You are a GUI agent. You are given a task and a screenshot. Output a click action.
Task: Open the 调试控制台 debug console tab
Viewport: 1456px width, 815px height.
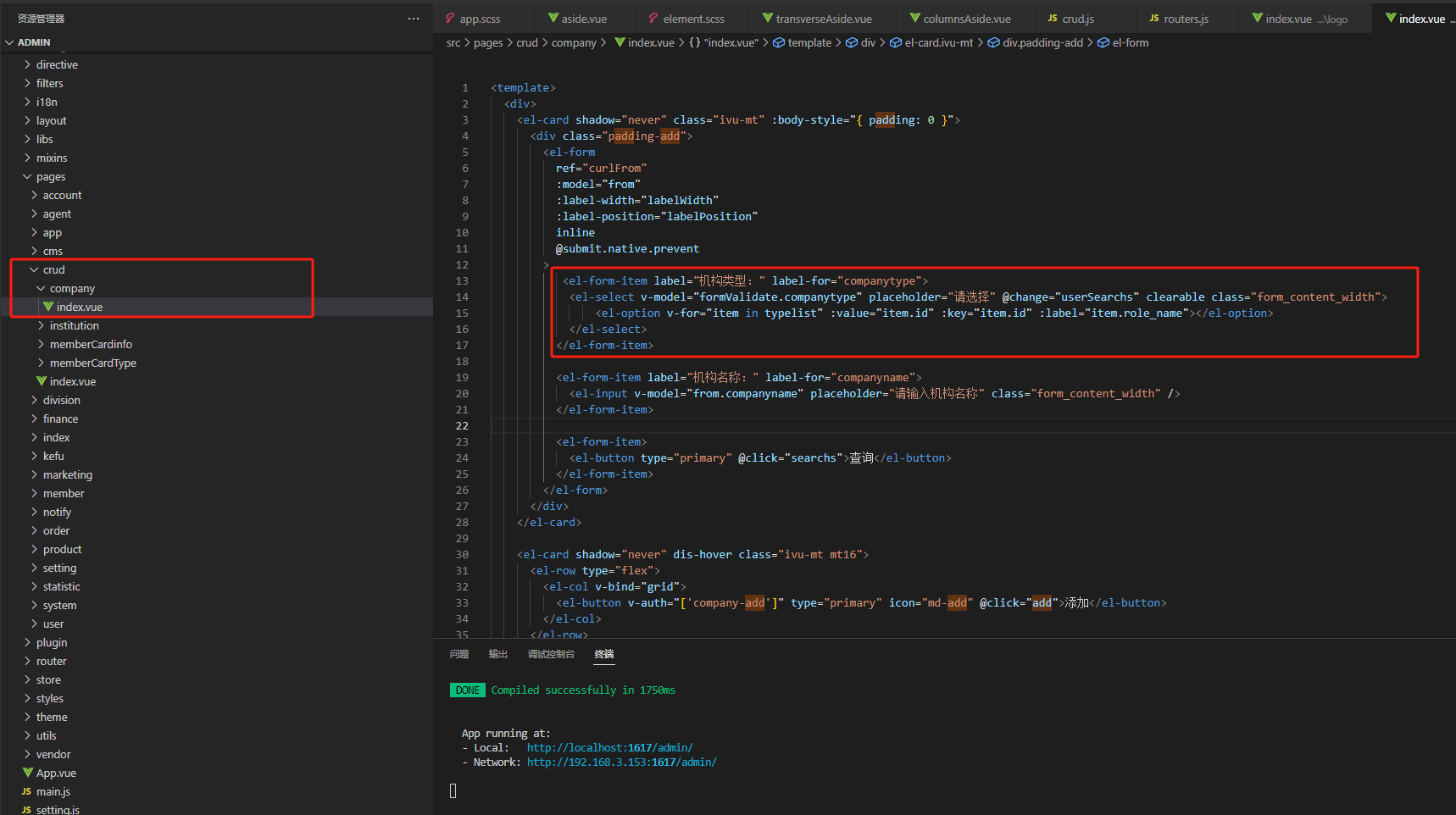[x=551, y=654]
